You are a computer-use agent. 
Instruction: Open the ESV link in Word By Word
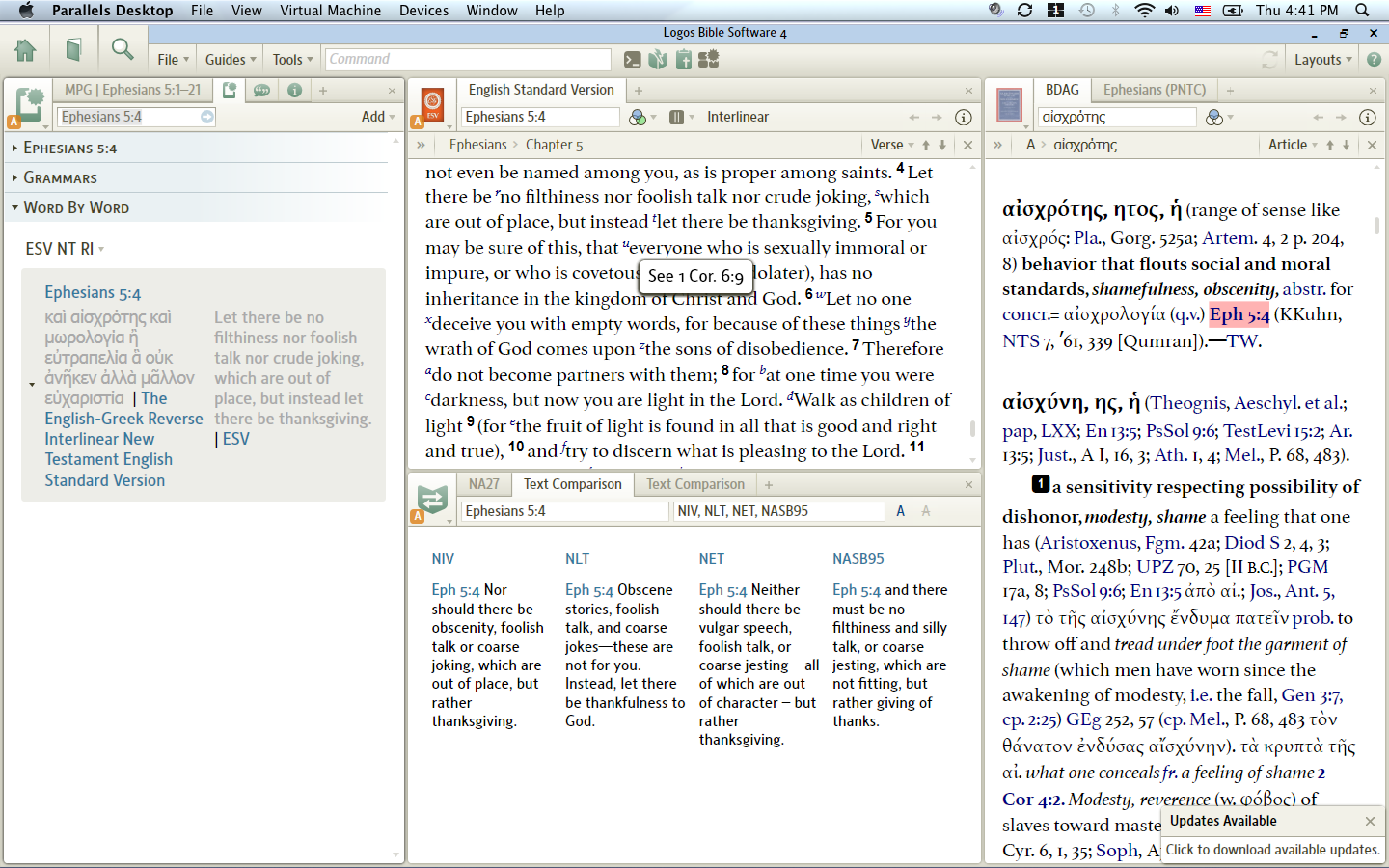(x=236, y=439)
